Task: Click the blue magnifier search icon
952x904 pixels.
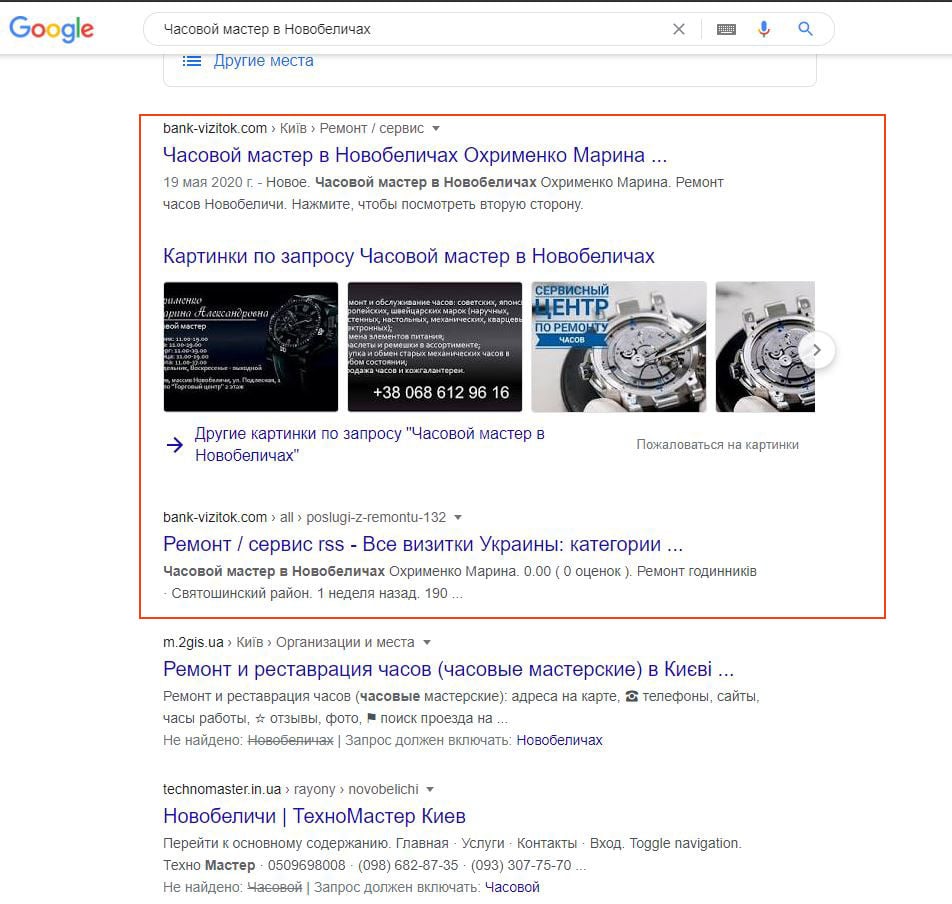Action: click(x=805, y=29)
